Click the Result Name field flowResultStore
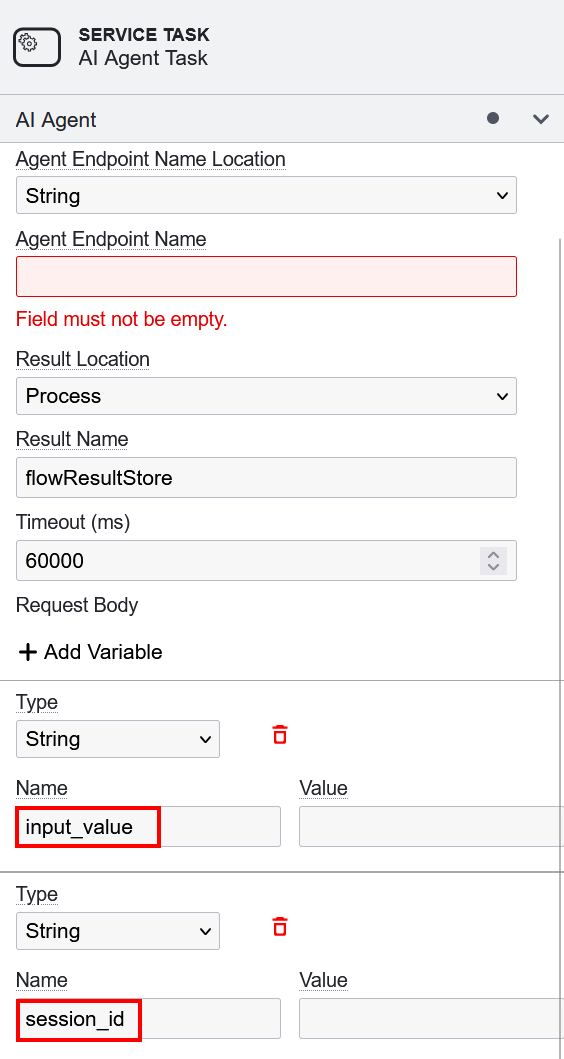Image resolution: width=564 pixels, height=1059 pixels. pyautogui.click(x=266, y=477)
